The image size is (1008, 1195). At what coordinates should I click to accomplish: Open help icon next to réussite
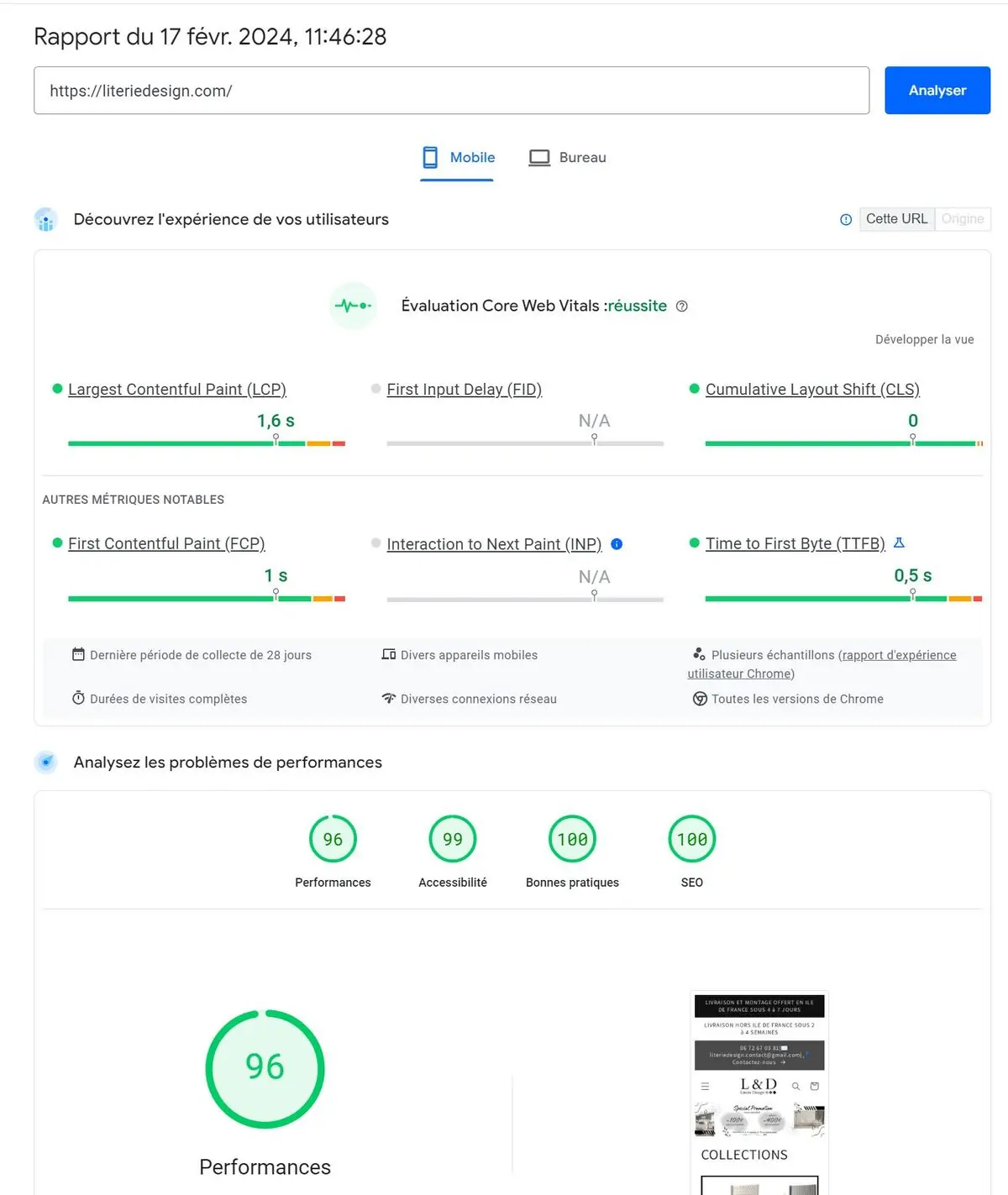click(x=682, y=307)
